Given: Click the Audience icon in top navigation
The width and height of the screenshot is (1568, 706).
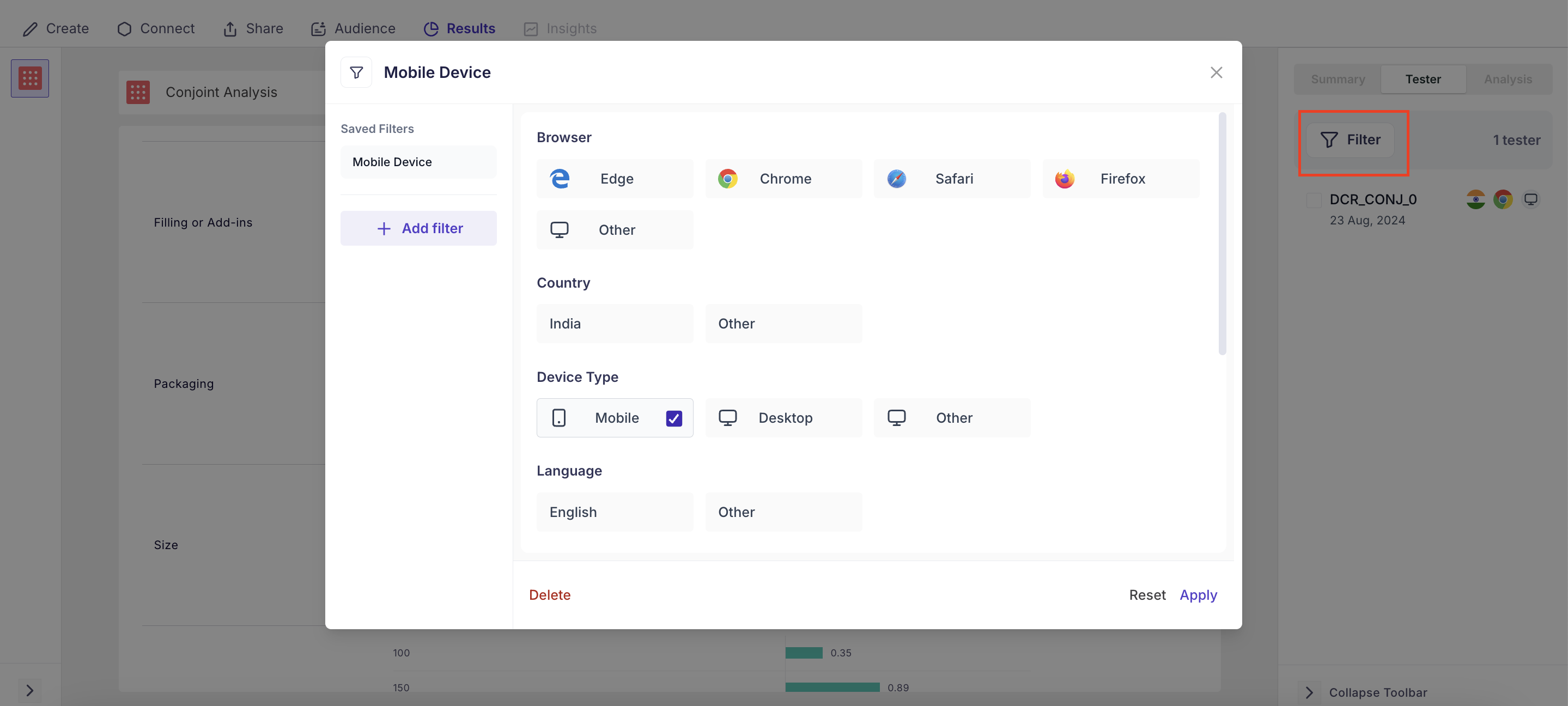Looking at the screenshot, I should point(318,29).
